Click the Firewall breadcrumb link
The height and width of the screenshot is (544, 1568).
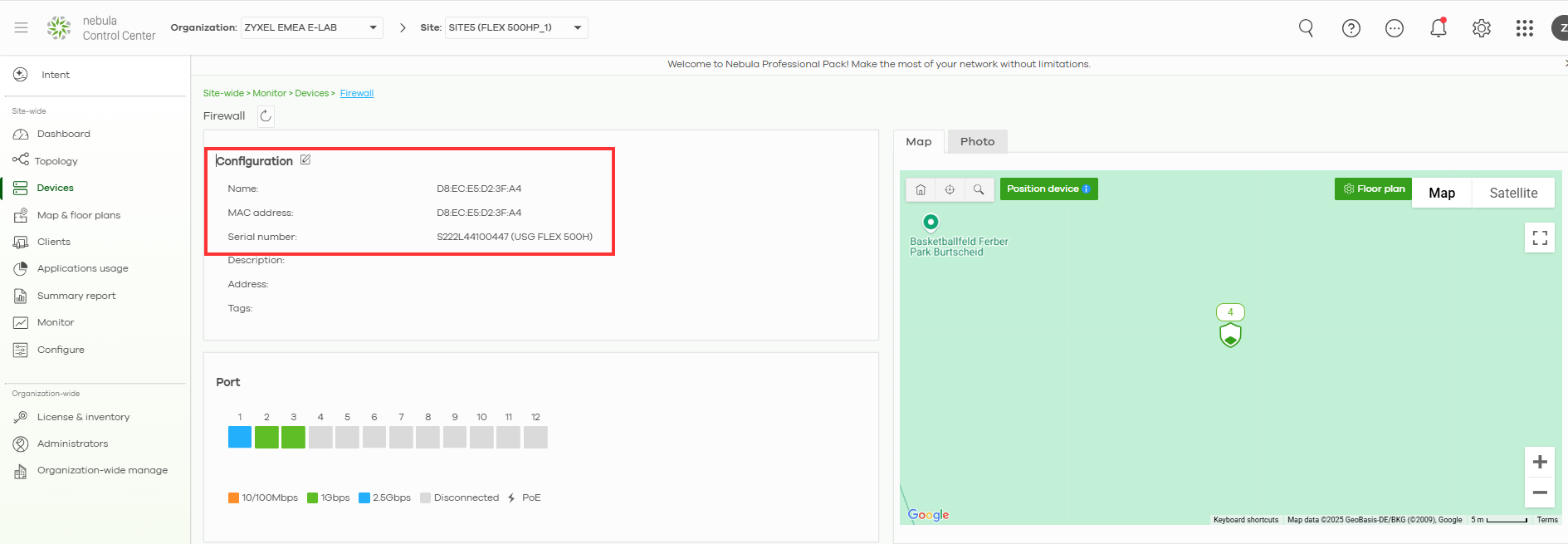357,93
